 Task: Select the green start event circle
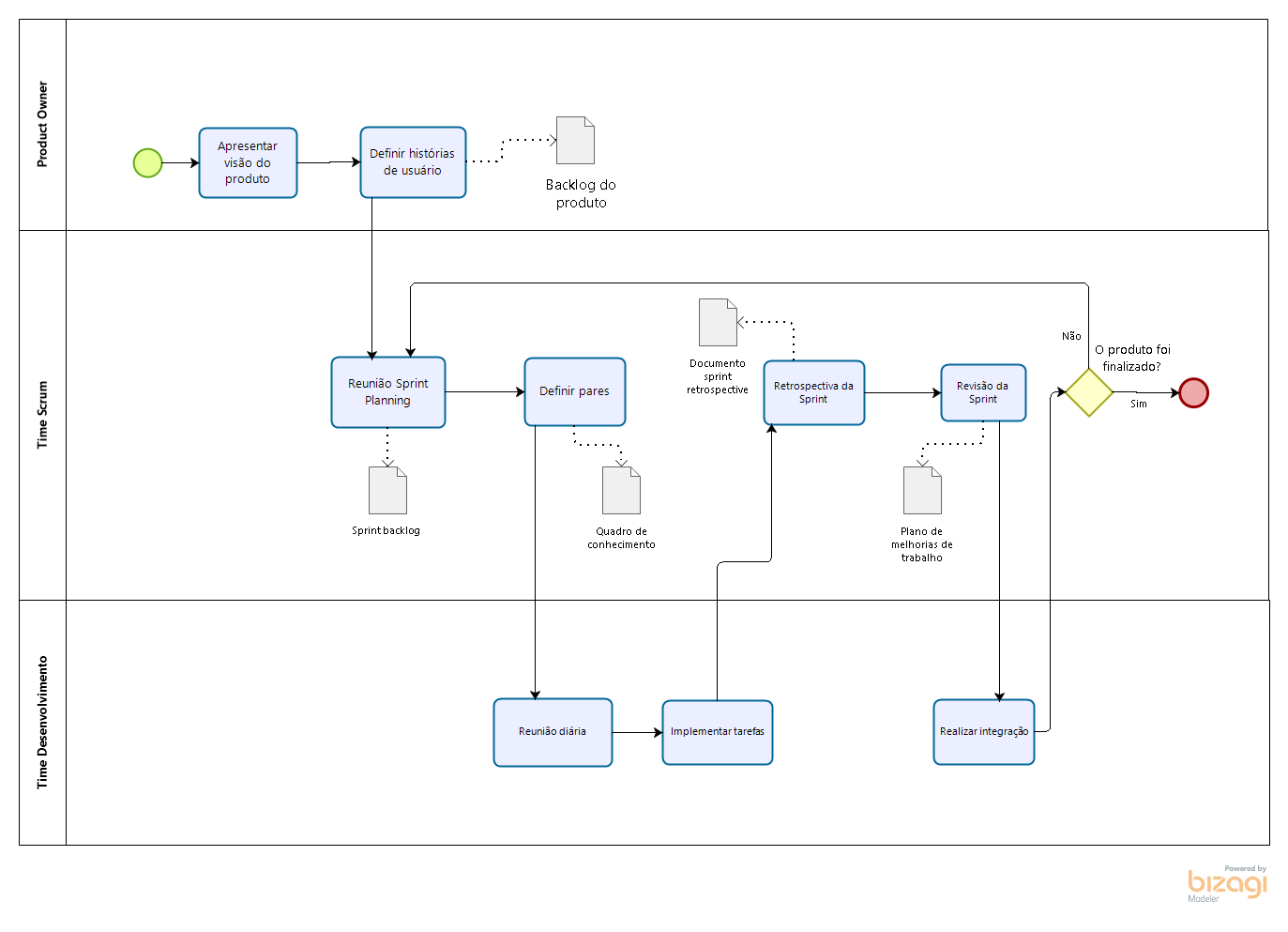coord(148,162)
